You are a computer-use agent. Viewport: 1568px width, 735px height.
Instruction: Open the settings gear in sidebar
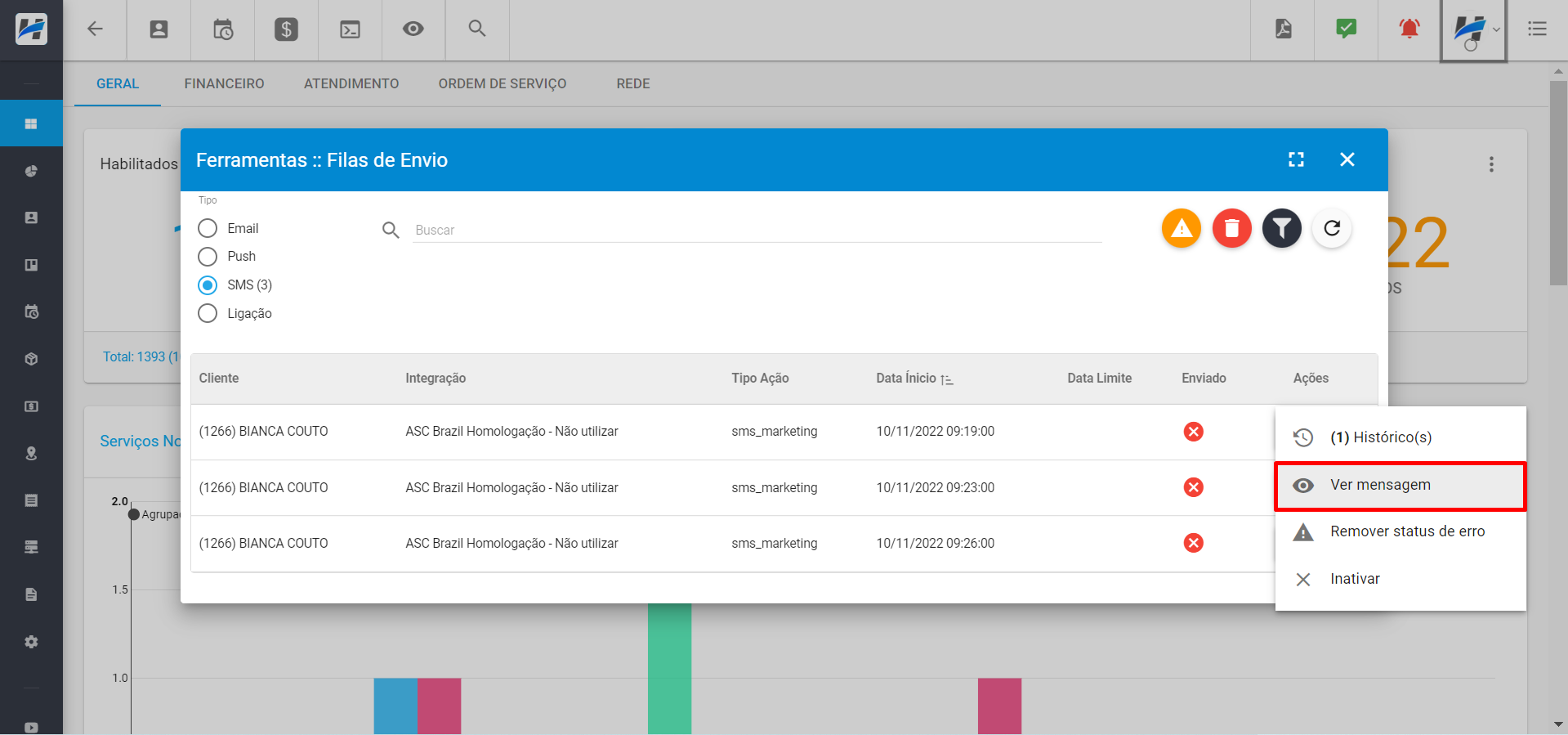pyautogui.click(x=31, y=642)
